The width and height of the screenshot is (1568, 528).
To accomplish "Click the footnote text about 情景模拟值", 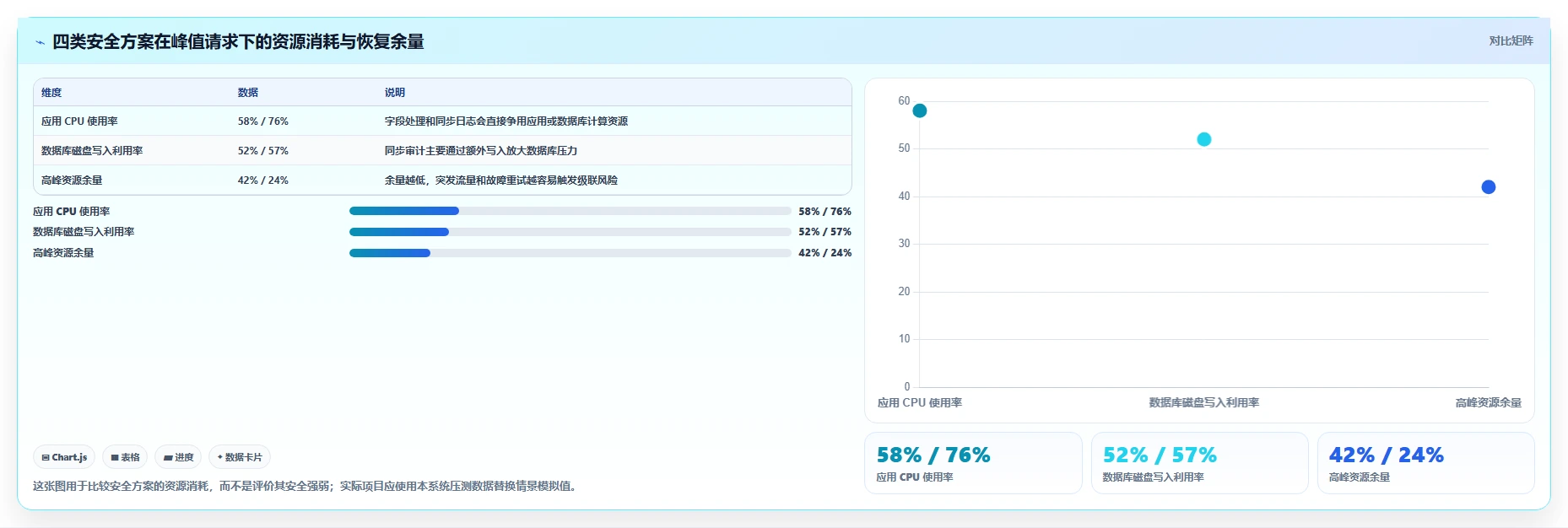I will pos(307,486).
